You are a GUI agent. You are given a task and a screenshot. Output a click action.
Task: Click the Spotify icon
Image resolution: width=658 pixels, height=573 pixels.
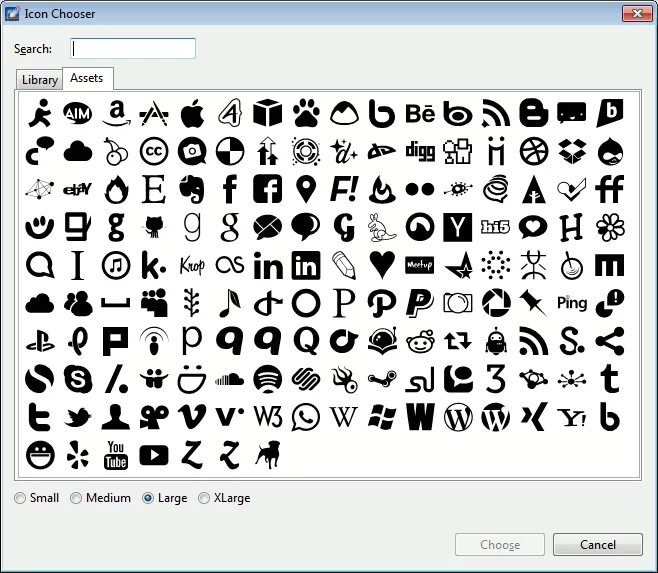268,379
